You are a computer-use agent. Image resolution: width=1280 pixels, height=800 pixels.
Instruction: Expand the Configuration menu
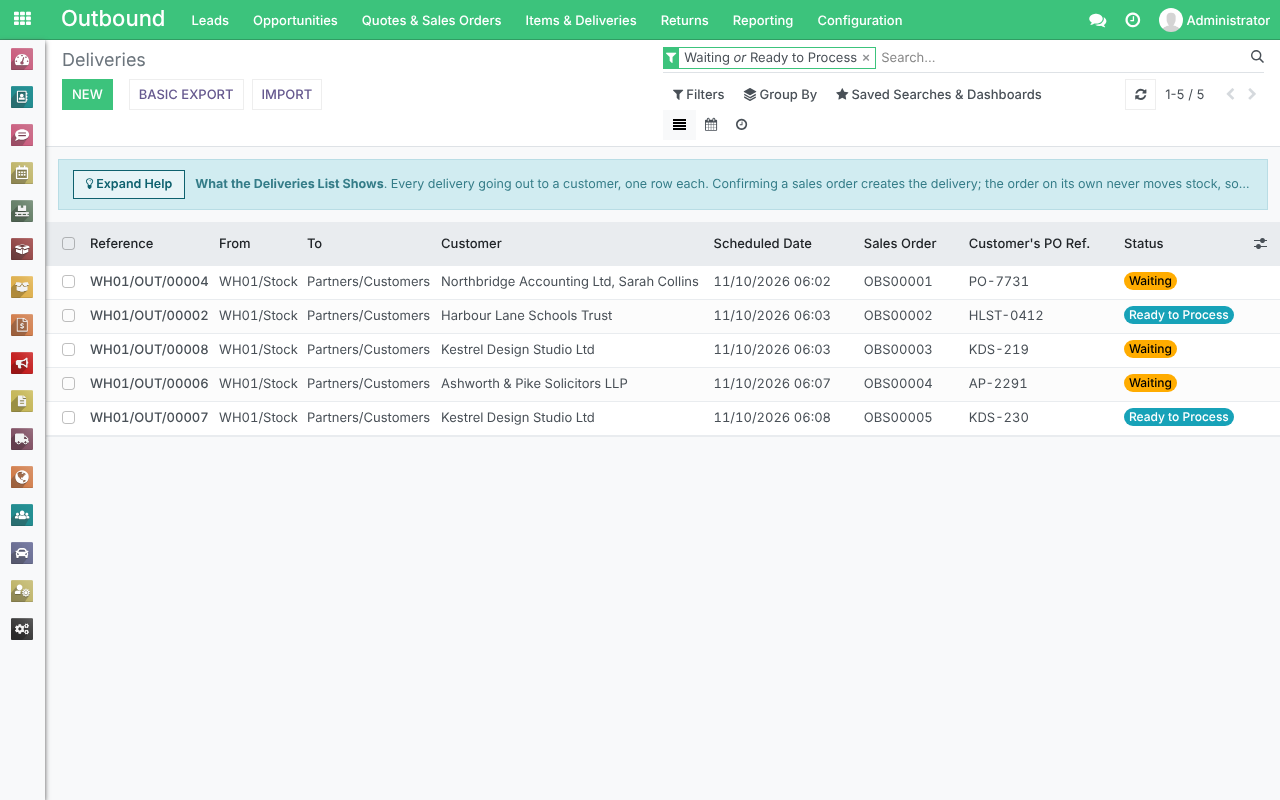click(860, 20)
